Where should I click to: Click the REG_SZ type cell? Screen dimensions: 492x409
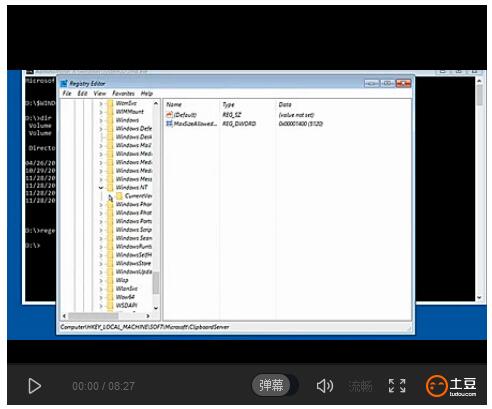coord(232,115)
